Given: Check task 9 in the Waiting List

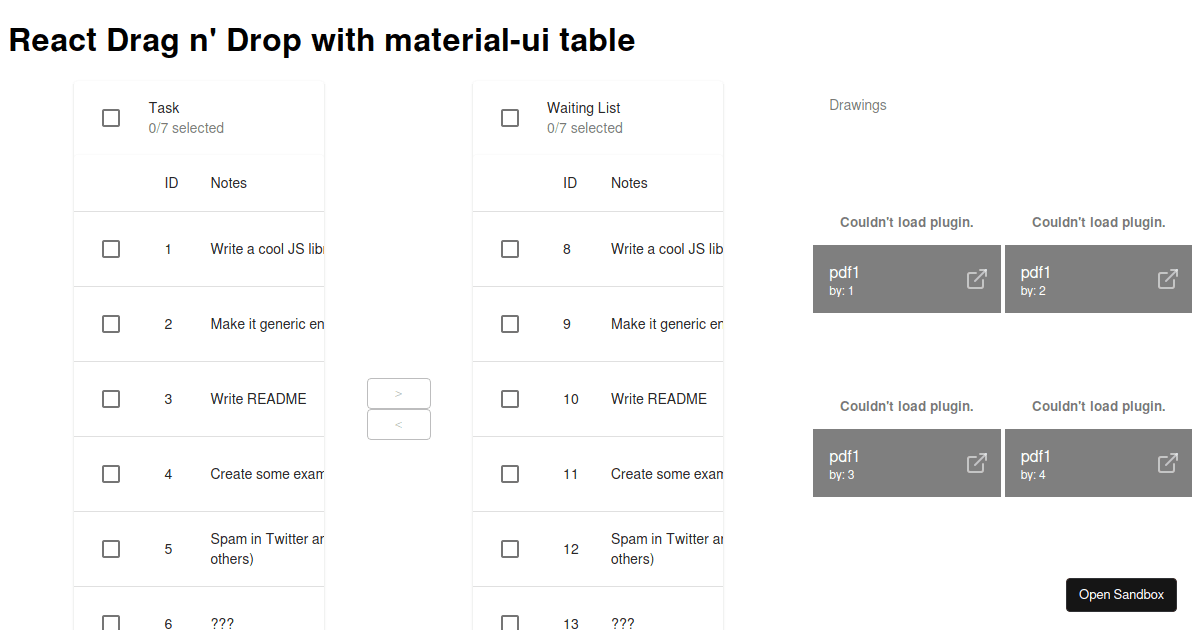Looking at the screenshot, I should click(510, 323).
